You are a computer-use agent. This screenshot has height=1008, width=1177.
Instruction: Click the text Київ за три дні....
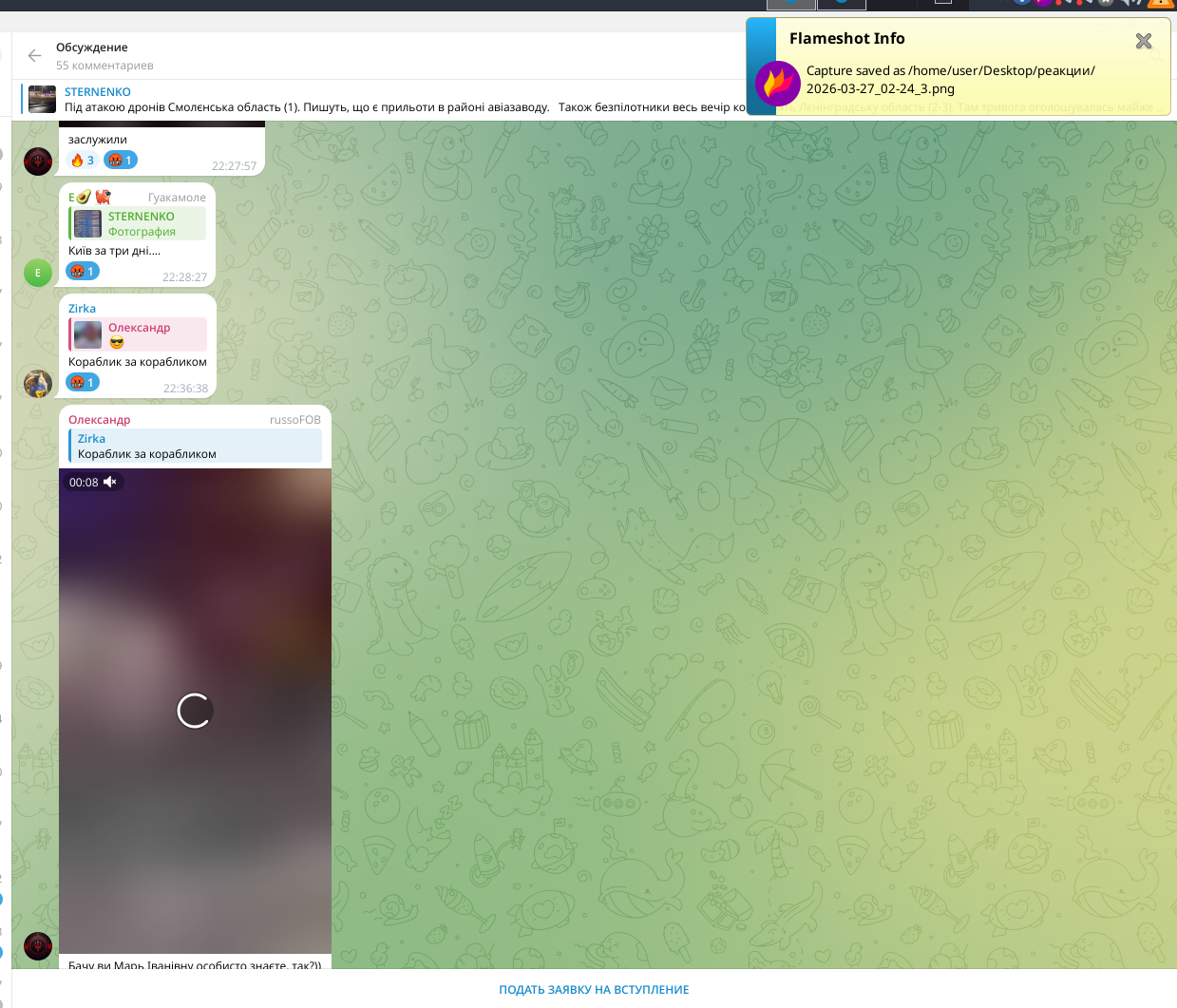coord(114,251)
